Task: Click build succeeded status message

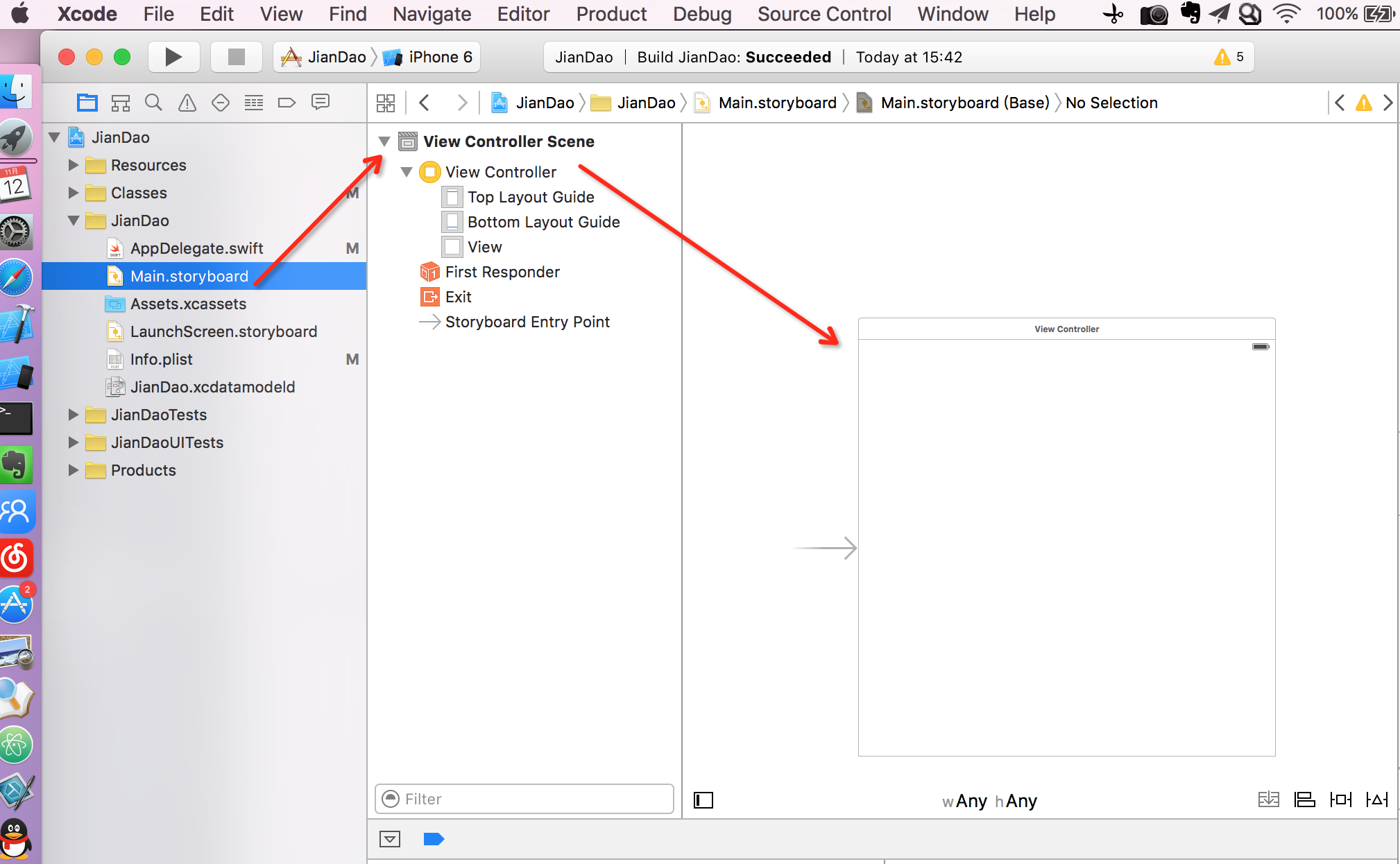Action: (x=735, y=57)
